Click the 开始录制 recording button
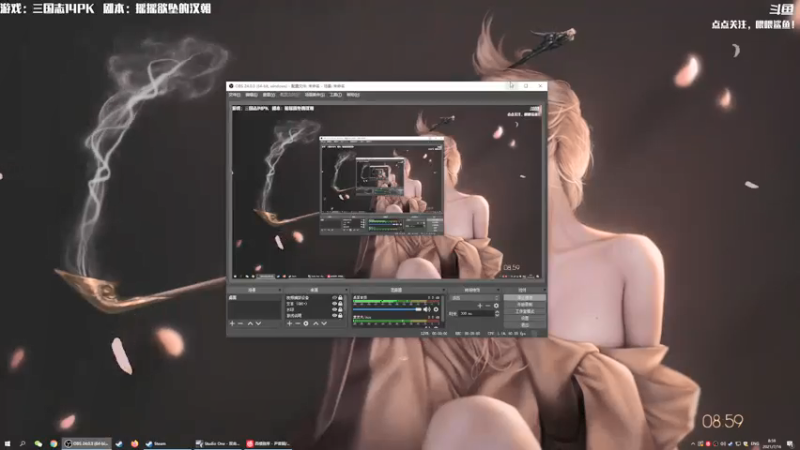 (x=524, y=305)
